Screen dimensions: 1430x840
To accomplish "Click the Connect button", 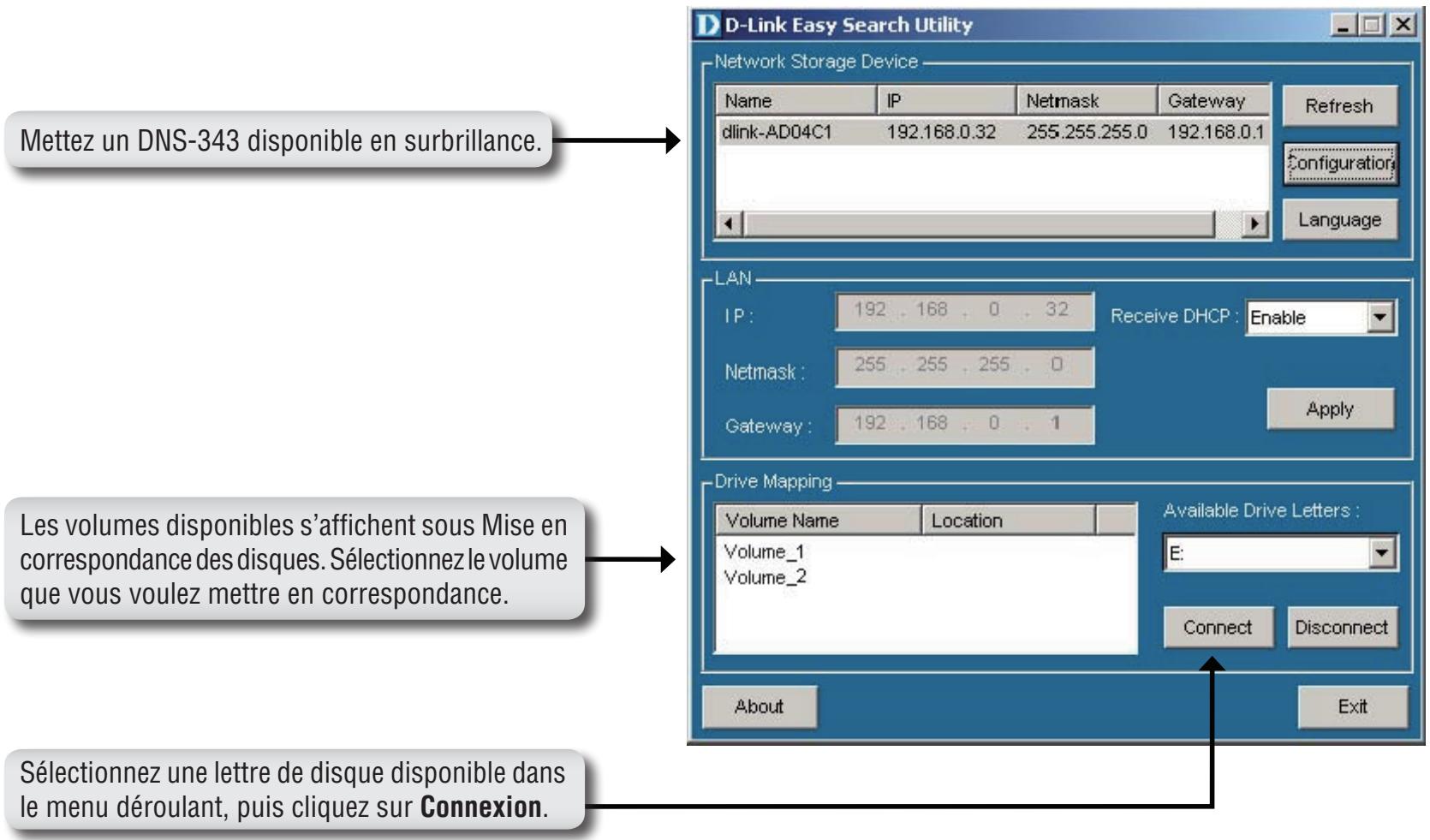I will tap(1218, 628).
